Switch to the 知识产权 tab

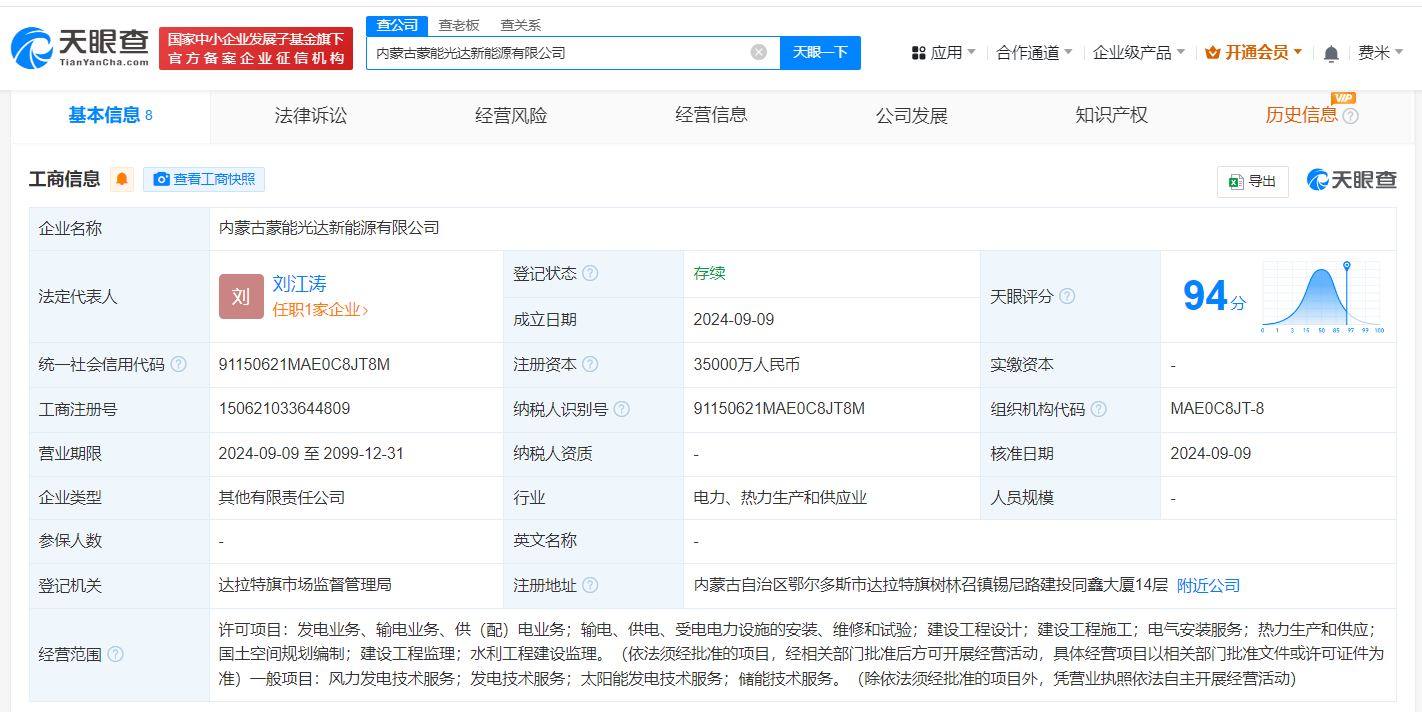coord(1111,115)
